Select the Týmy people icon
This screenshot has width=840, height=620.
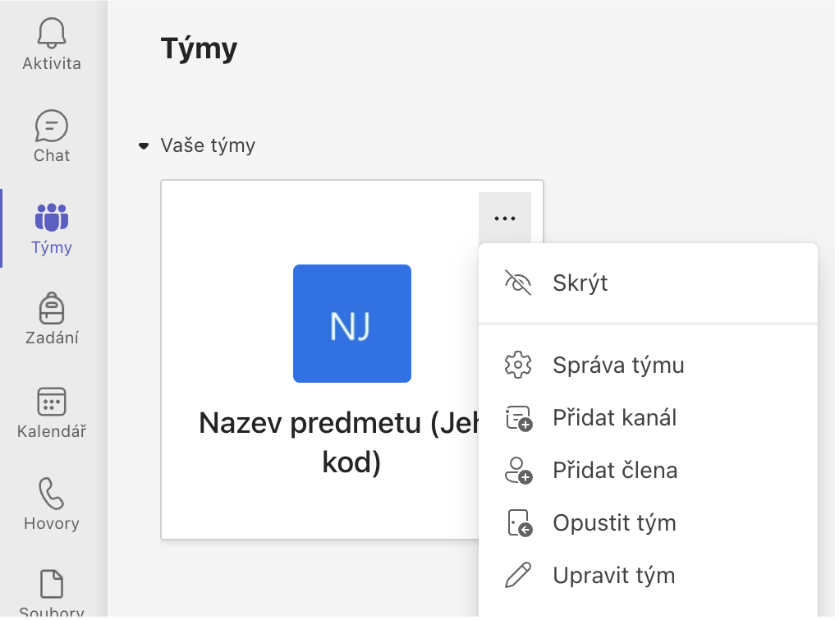point(51,217)
